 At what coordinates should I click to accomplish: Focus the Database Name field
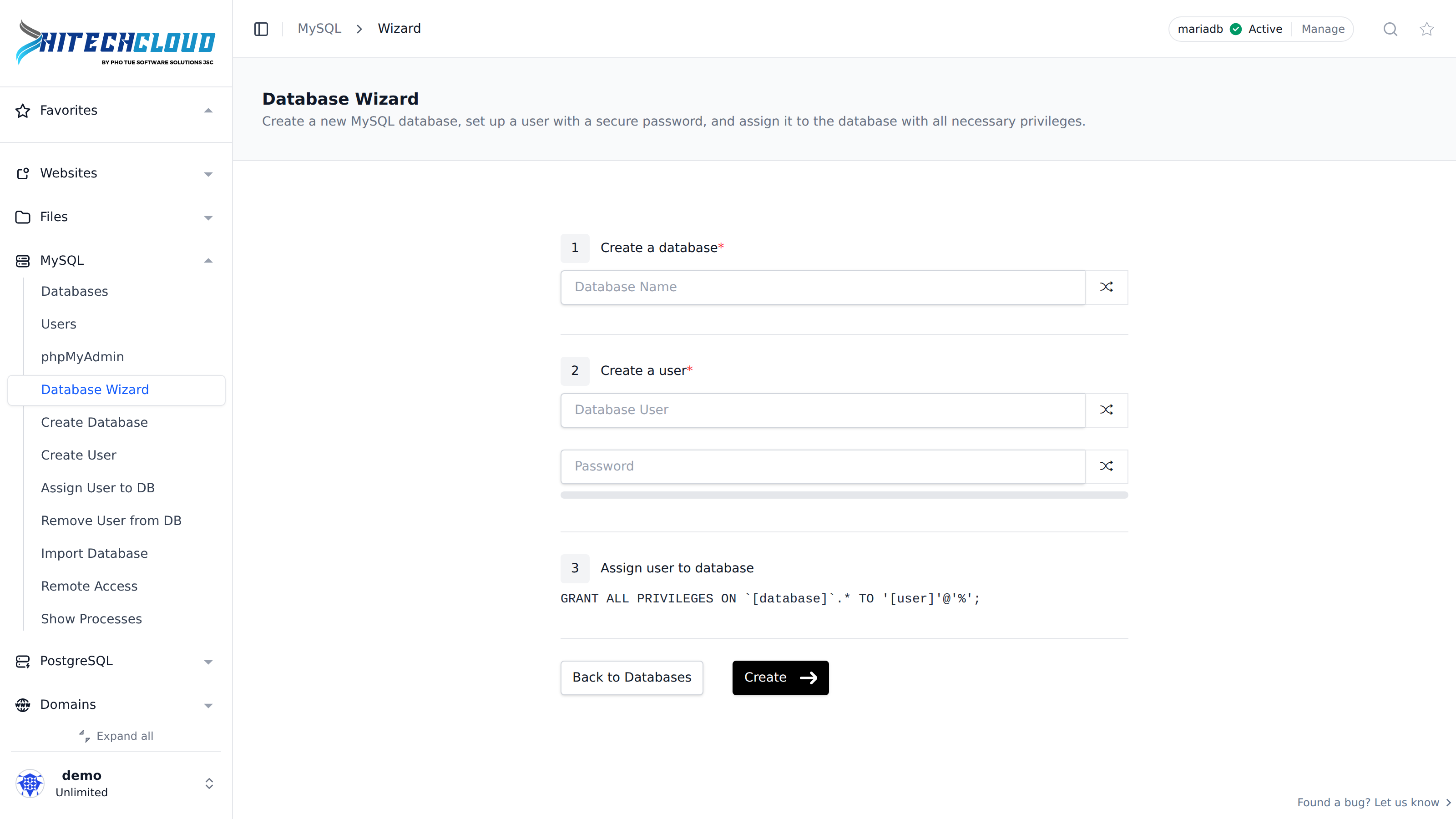[x=822, y=287]
